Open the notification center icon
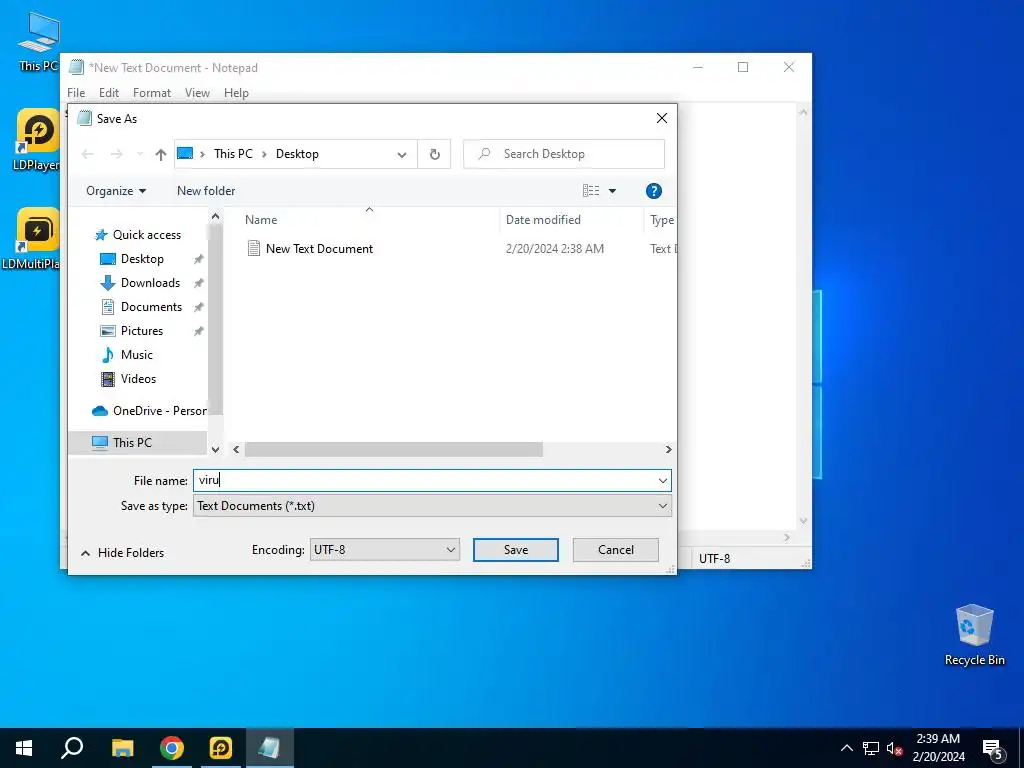The height and width of the screenshot is (768, 1024). tap(993, 748)
